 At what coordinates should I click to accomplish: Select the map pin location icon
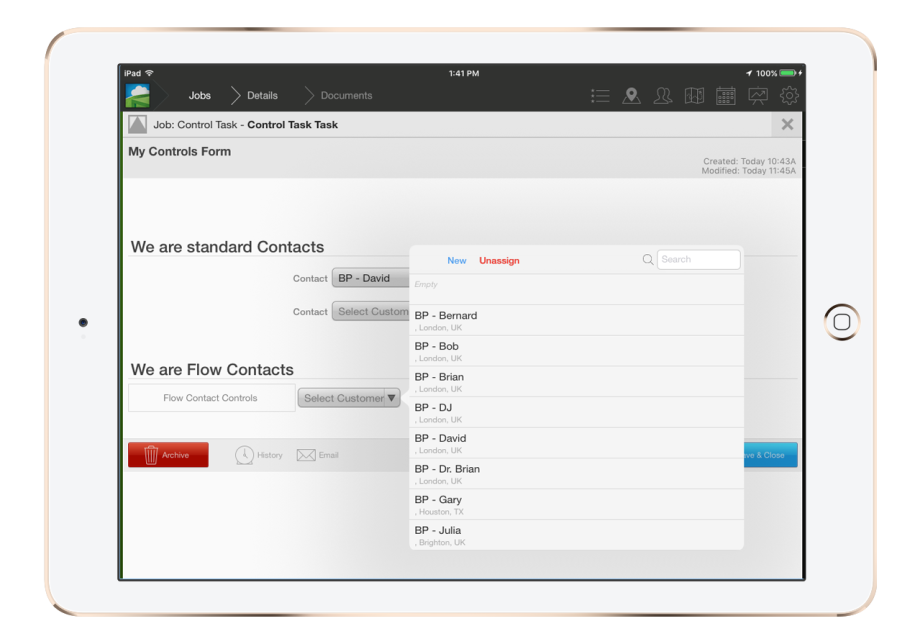[x=631, y=95]
